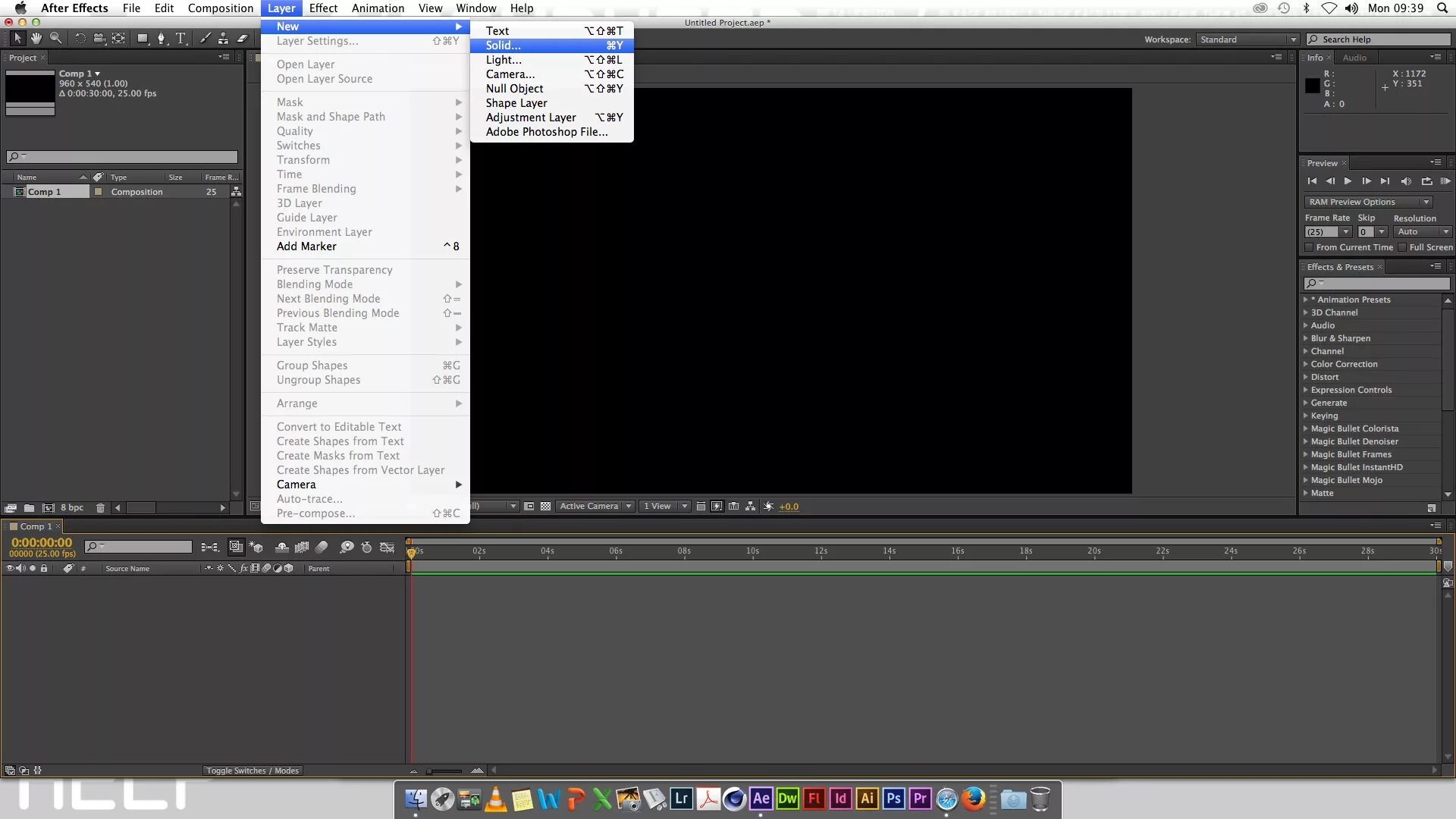Jump to first frame in Preview panel
This screenshot has height=819, width=1456.
(1312, 181)
